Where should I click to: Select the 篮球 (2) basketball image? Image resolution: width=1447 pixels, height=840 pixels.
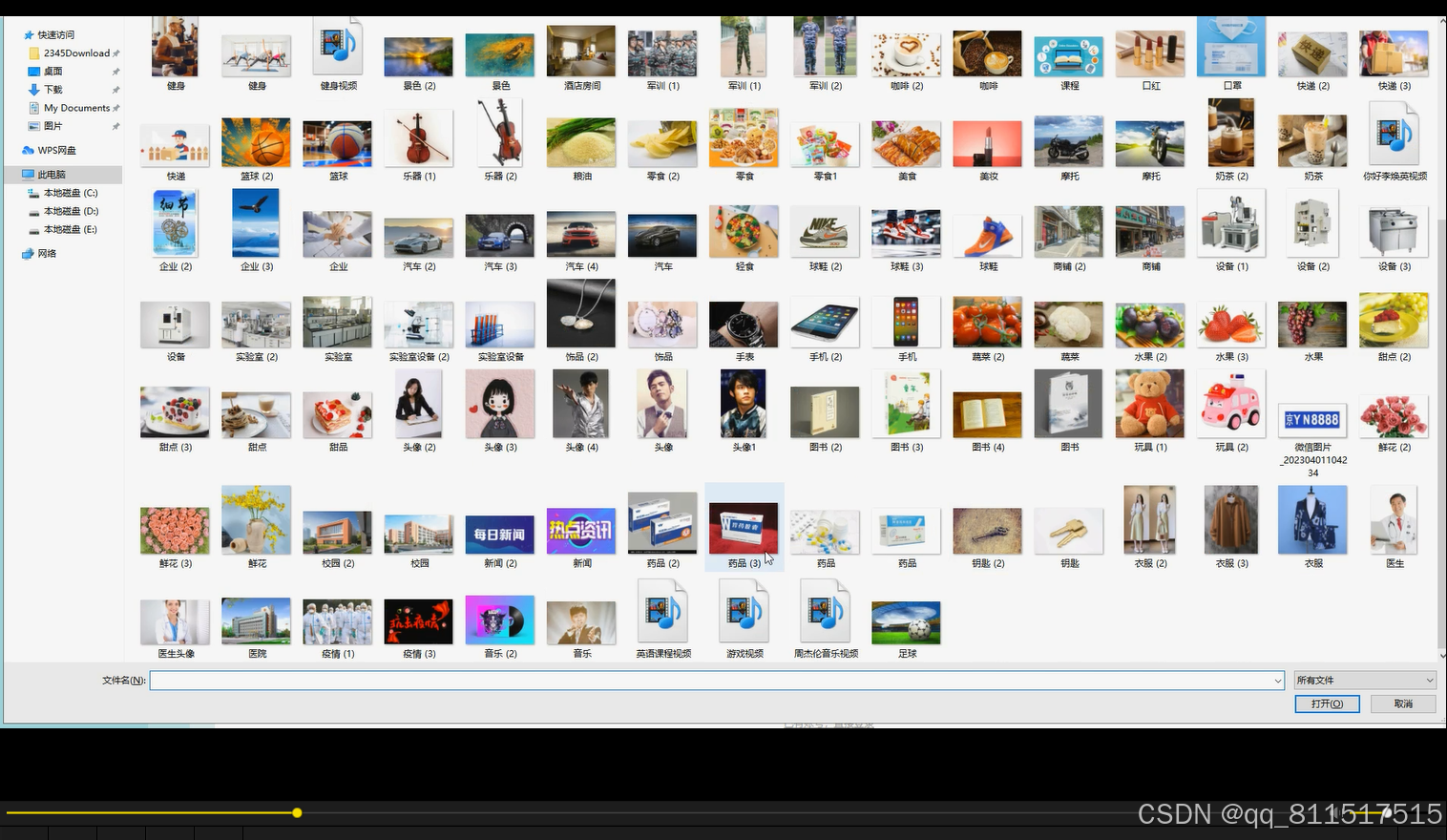click(x=256, y=143)
